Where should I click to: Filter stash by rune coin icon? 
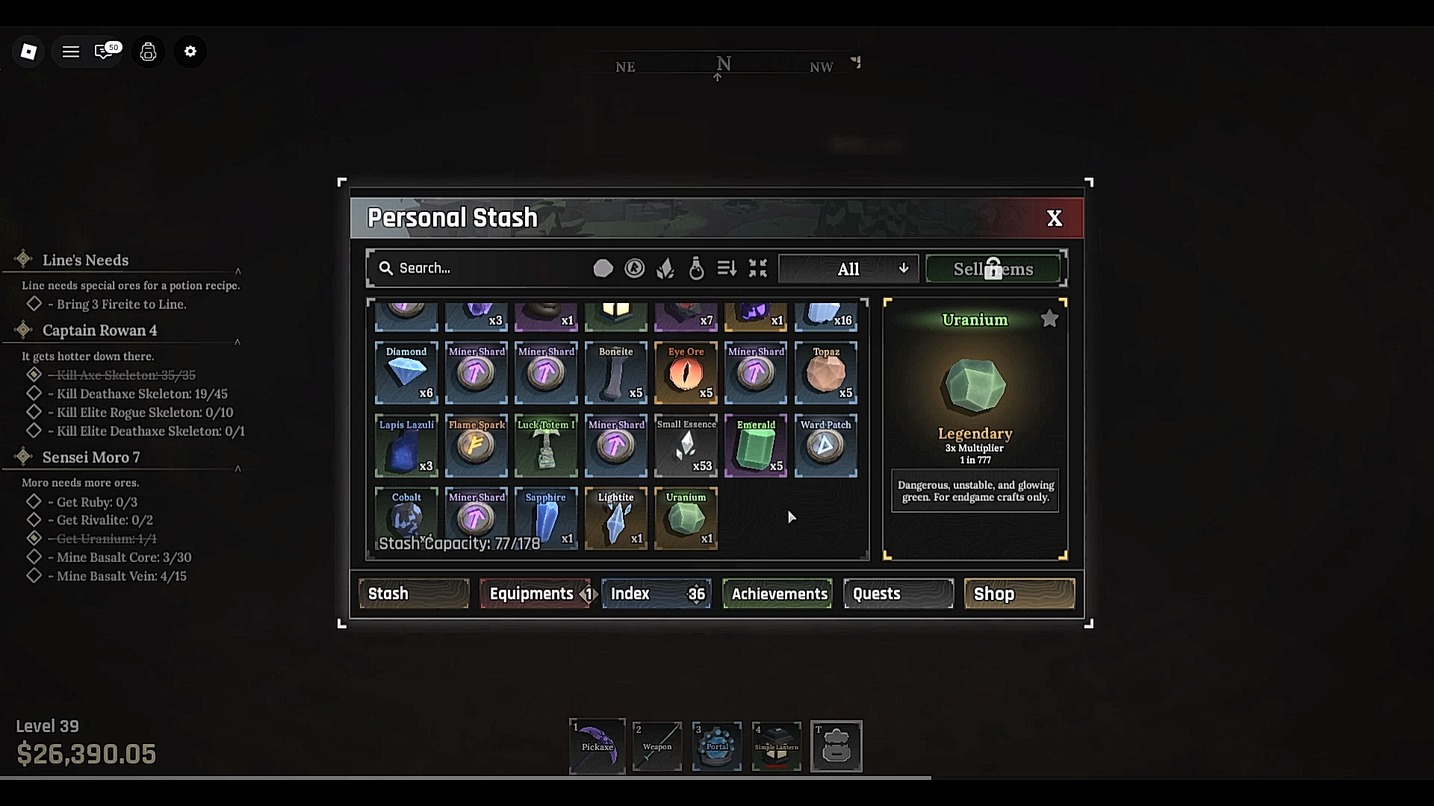[x=634, y=268]
